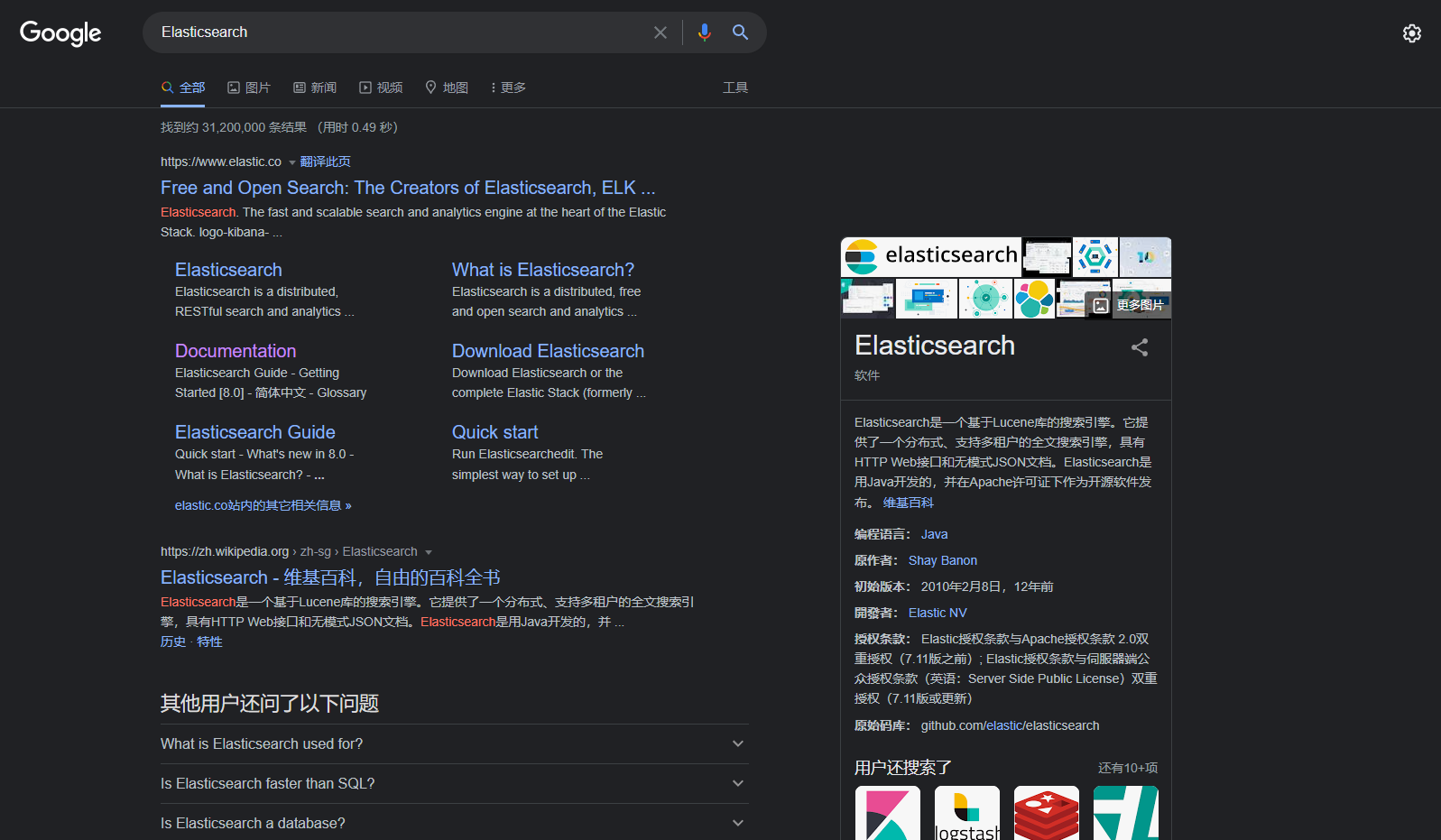Open the Elasticsearch Guide sitelink
The image size is (1441, 840).
[255, 432]
